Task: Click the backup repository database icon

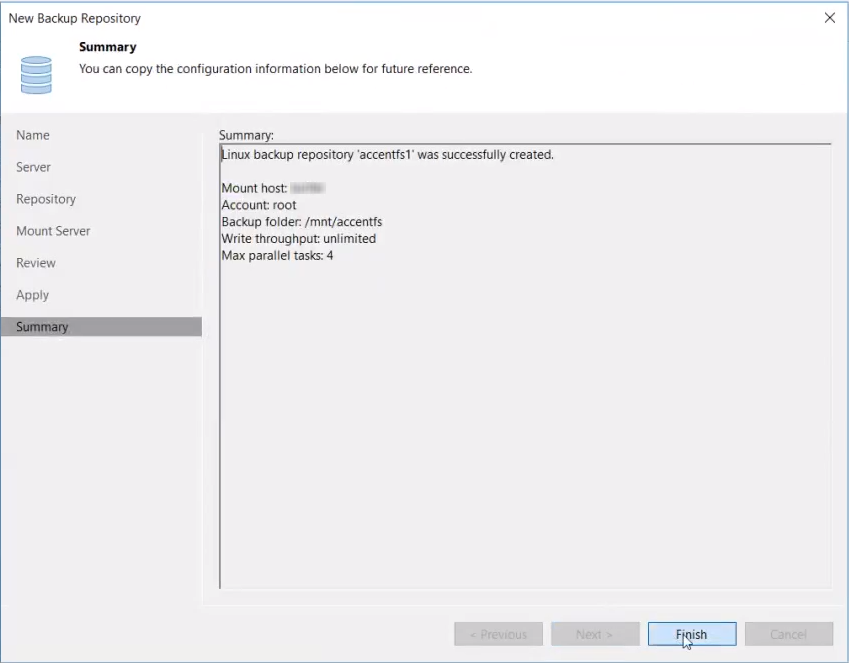Action: (x=36, y=74)
